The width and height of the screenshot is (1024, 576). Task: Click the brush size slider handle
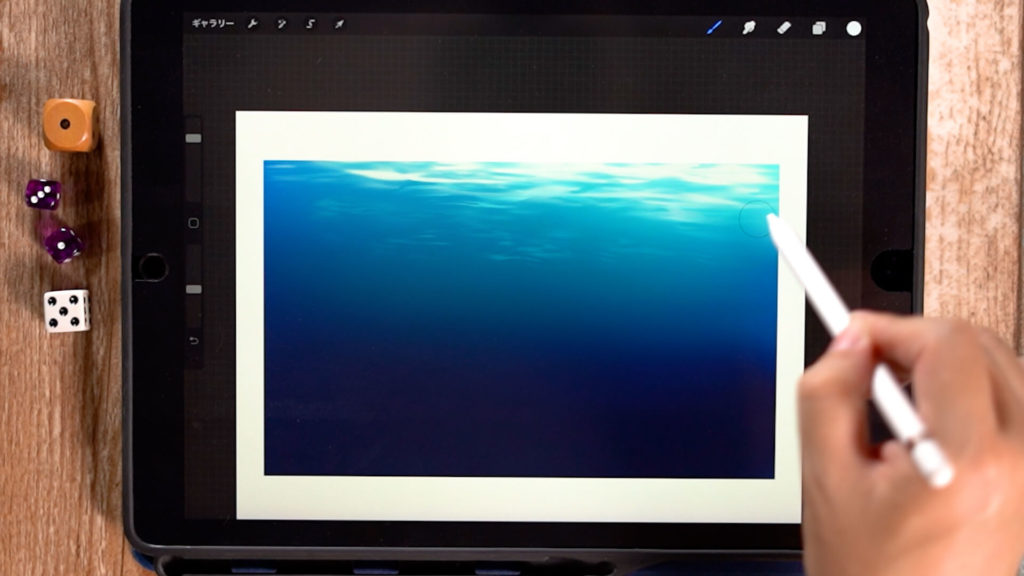coord(194,138)
